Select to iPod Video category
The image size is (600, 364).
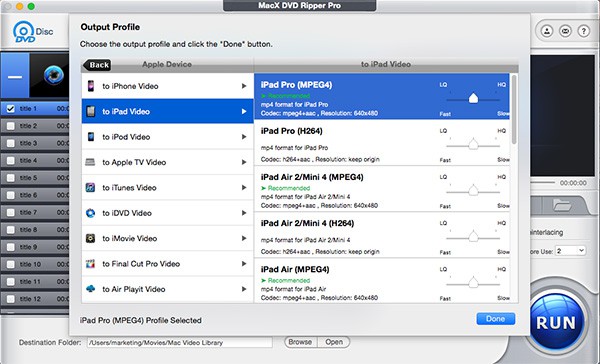167,137
